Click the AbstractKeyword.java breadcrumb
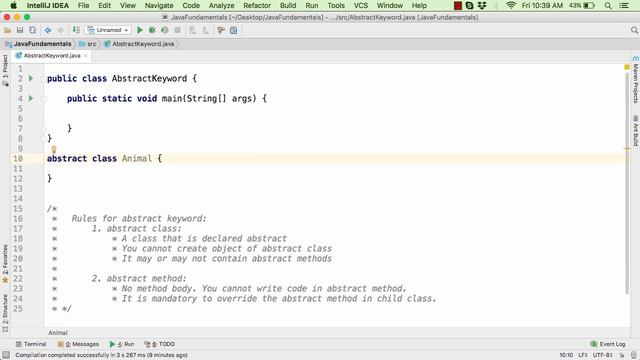This screenshot has height=360, width=640. tap(139, 44)
